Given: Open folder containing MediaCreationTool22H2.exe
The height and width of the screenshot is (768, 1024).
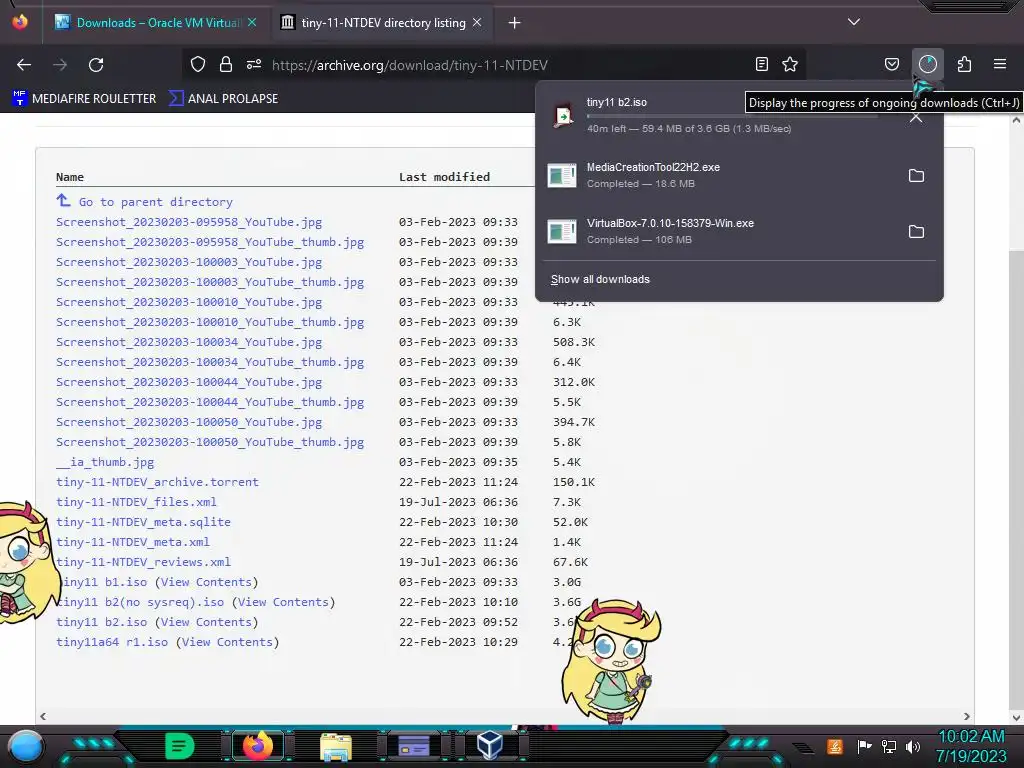Looking at the screenshot, I should (916, 176).
